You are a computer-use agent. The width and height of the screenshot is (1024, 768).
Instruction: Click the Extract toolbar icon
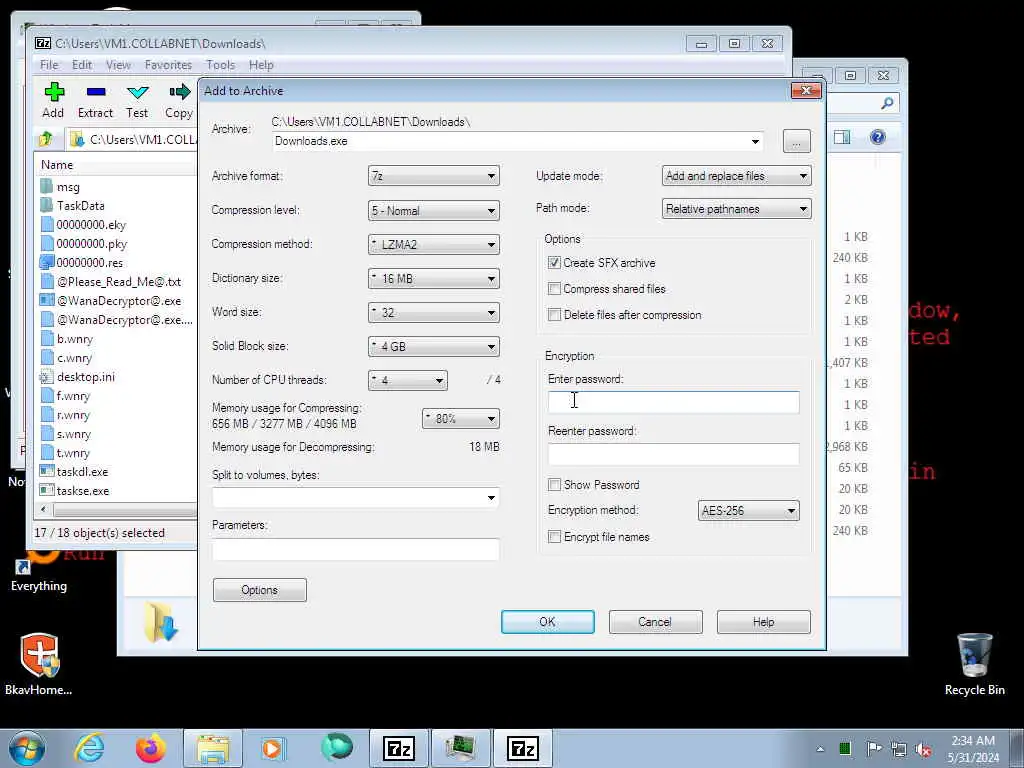coord(95,100)
